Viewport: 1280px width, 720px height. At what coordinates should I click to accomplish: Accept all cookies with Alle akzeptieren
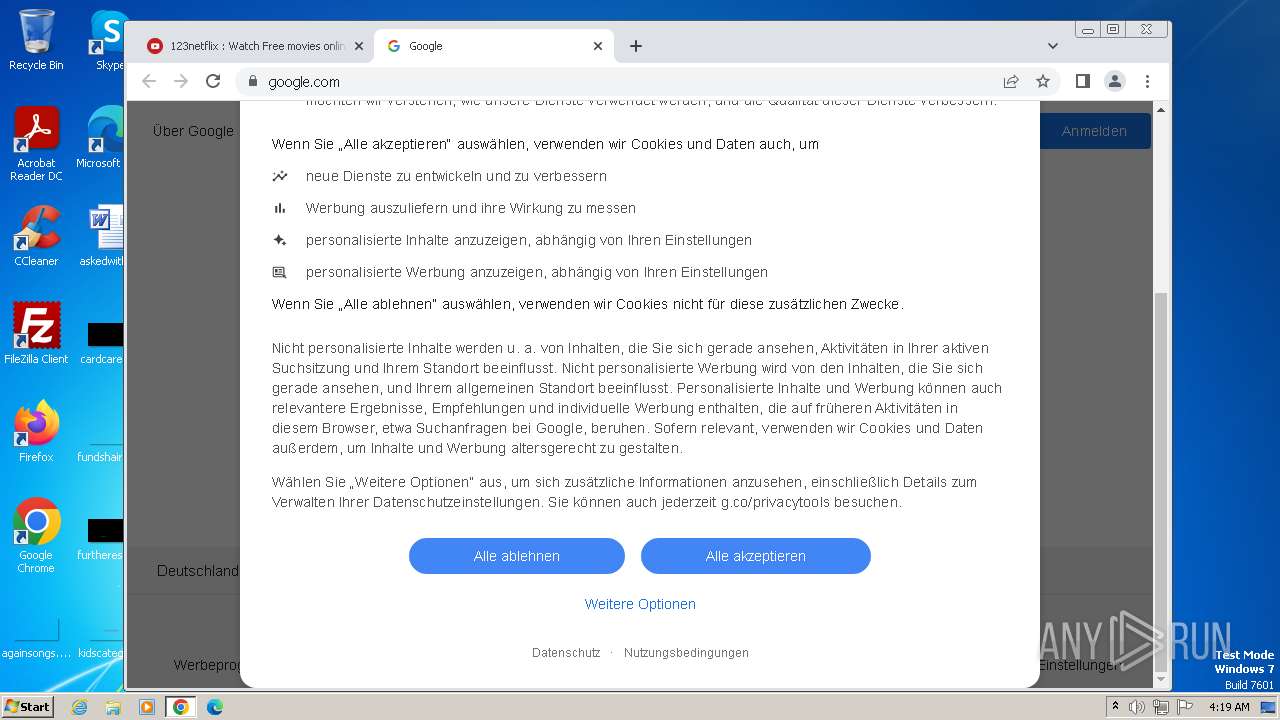[755, 556]
